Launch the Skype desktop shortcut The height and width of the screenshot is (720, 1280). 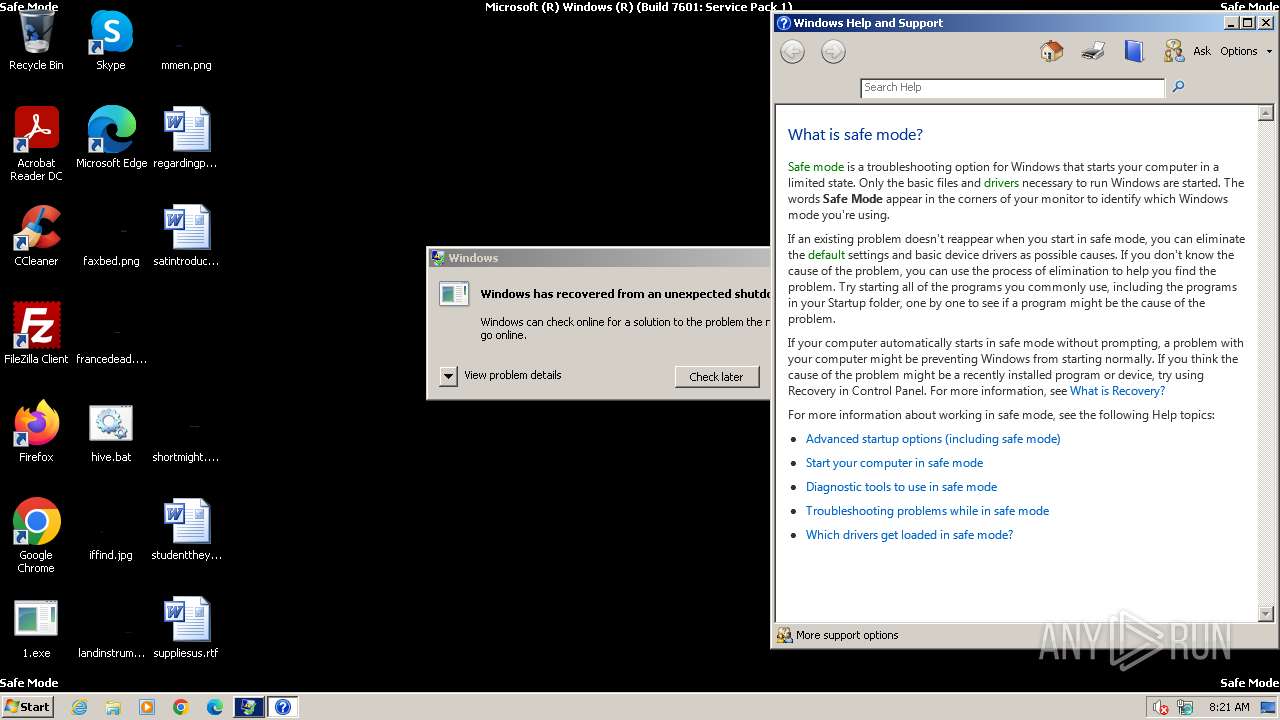[111, 40]
